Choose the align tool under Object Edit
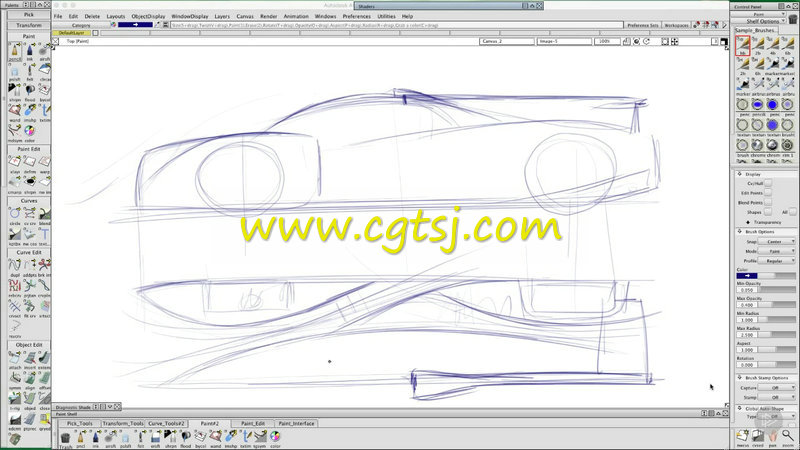Screen dimensions: 800x450 tap(30, 380)
